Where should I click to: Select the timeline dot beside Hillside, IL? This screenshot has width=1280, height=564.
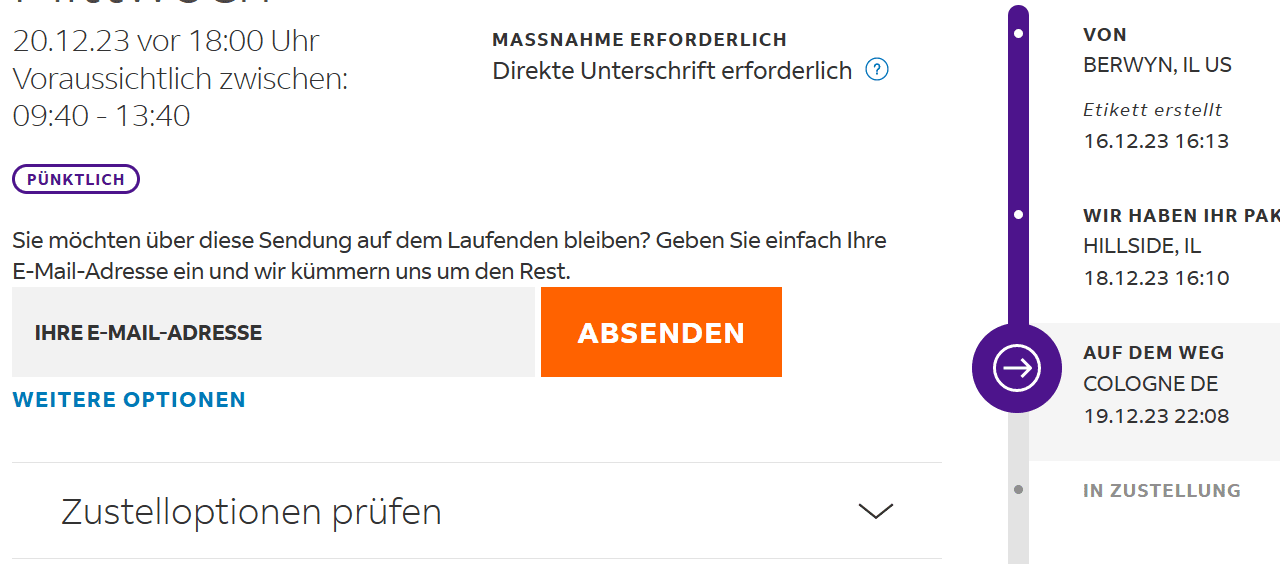pos(1018,215)
